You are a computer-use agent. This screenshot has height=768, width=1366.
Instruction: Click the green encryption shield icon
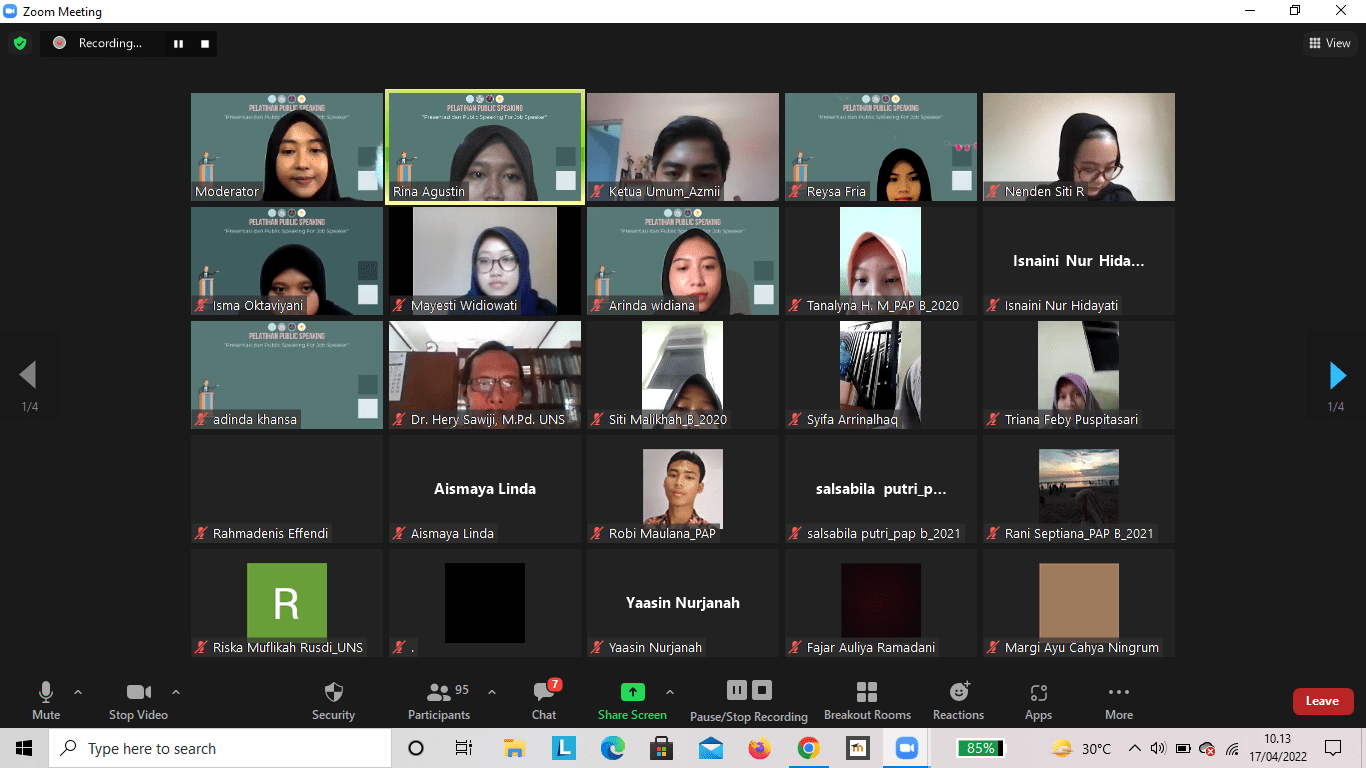click(x=19, y=43)
